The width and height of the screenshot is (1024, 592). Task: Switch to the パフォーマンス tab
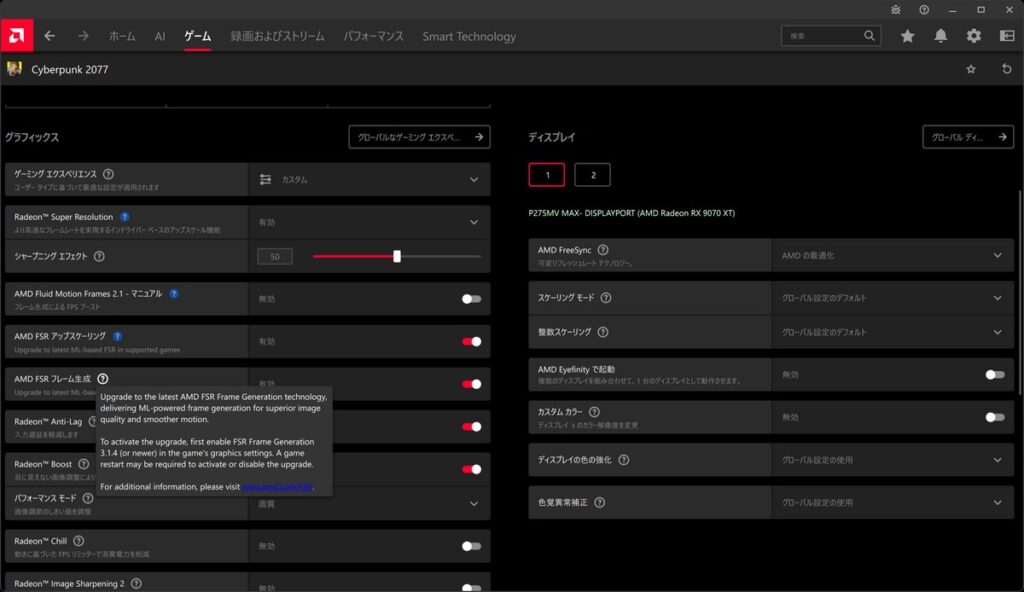click(373, 36)
